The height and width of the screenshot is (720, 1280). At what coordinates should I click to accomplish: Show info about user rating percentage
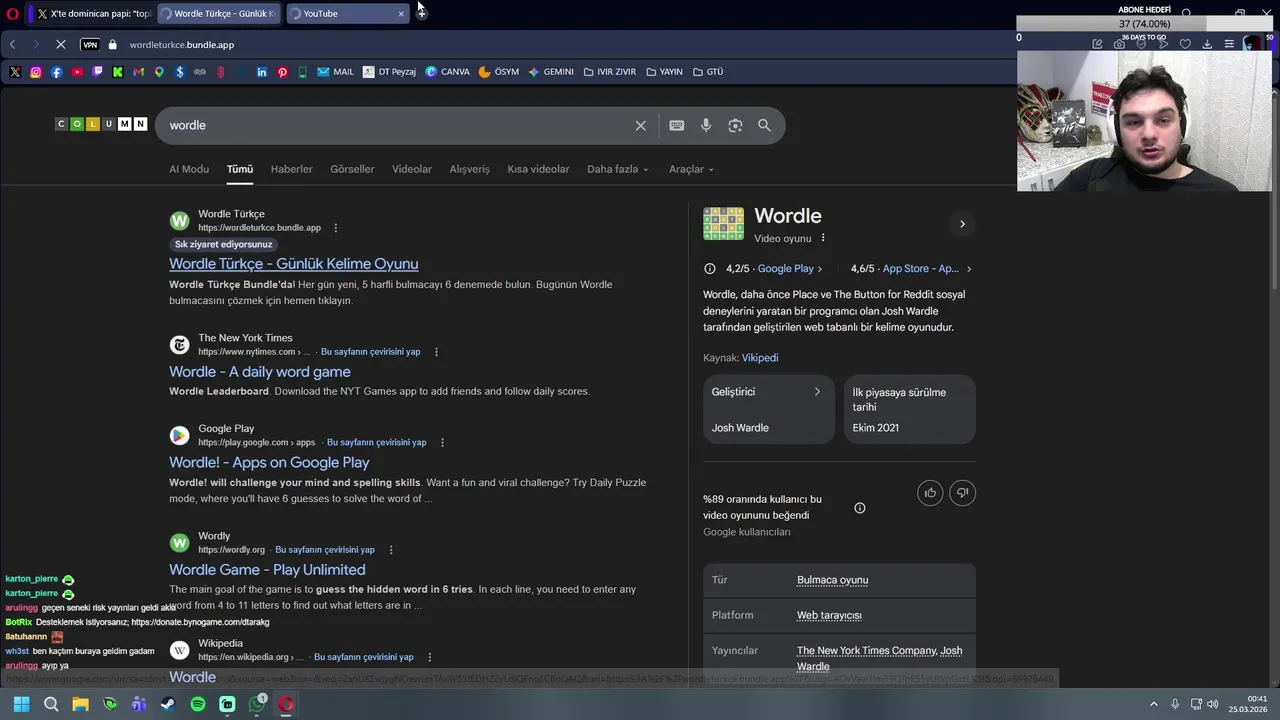[x=860, y=508]
